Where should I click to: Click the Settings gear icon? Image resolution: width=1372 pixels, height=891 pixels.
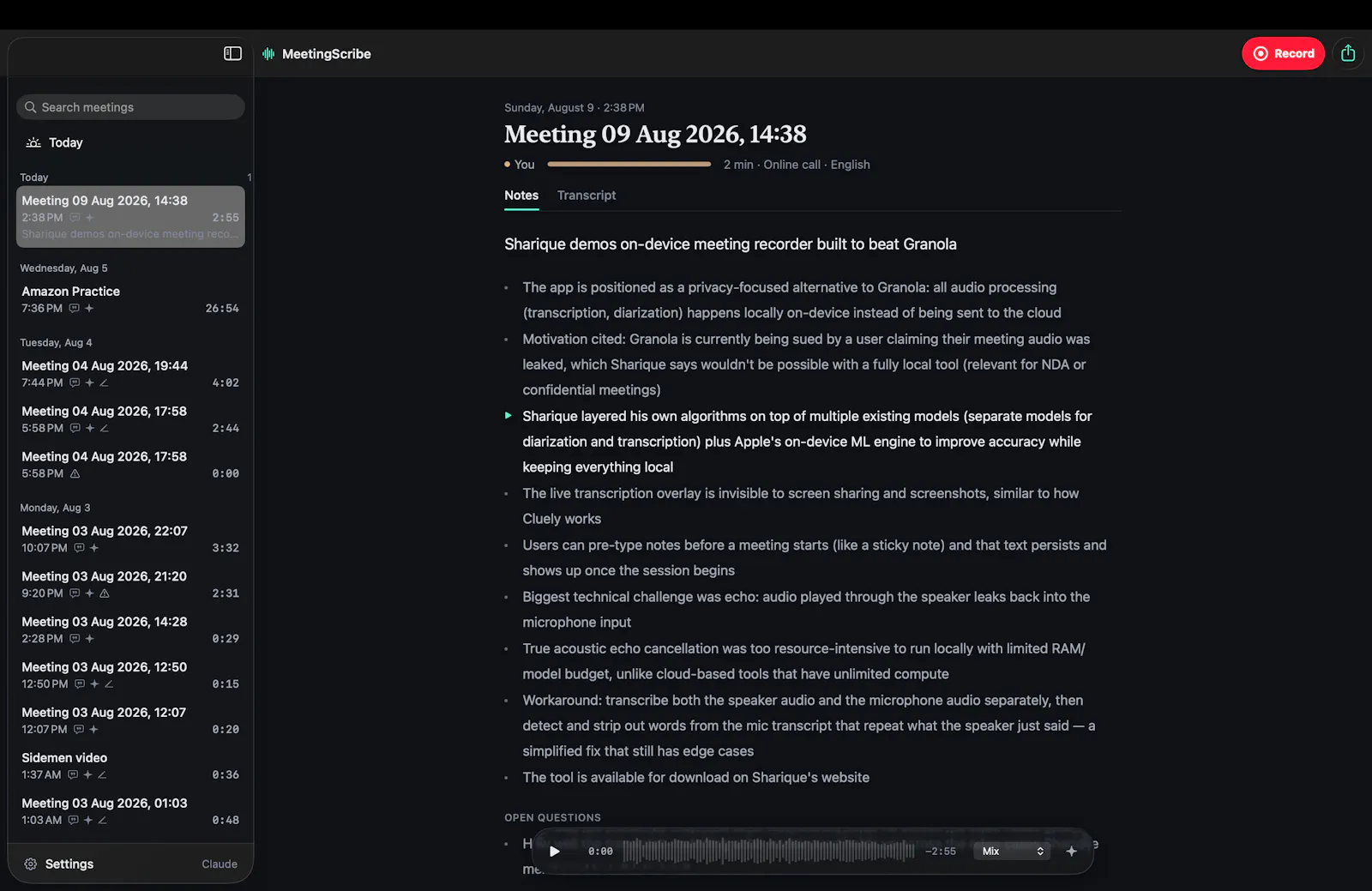tap(31, 864)
